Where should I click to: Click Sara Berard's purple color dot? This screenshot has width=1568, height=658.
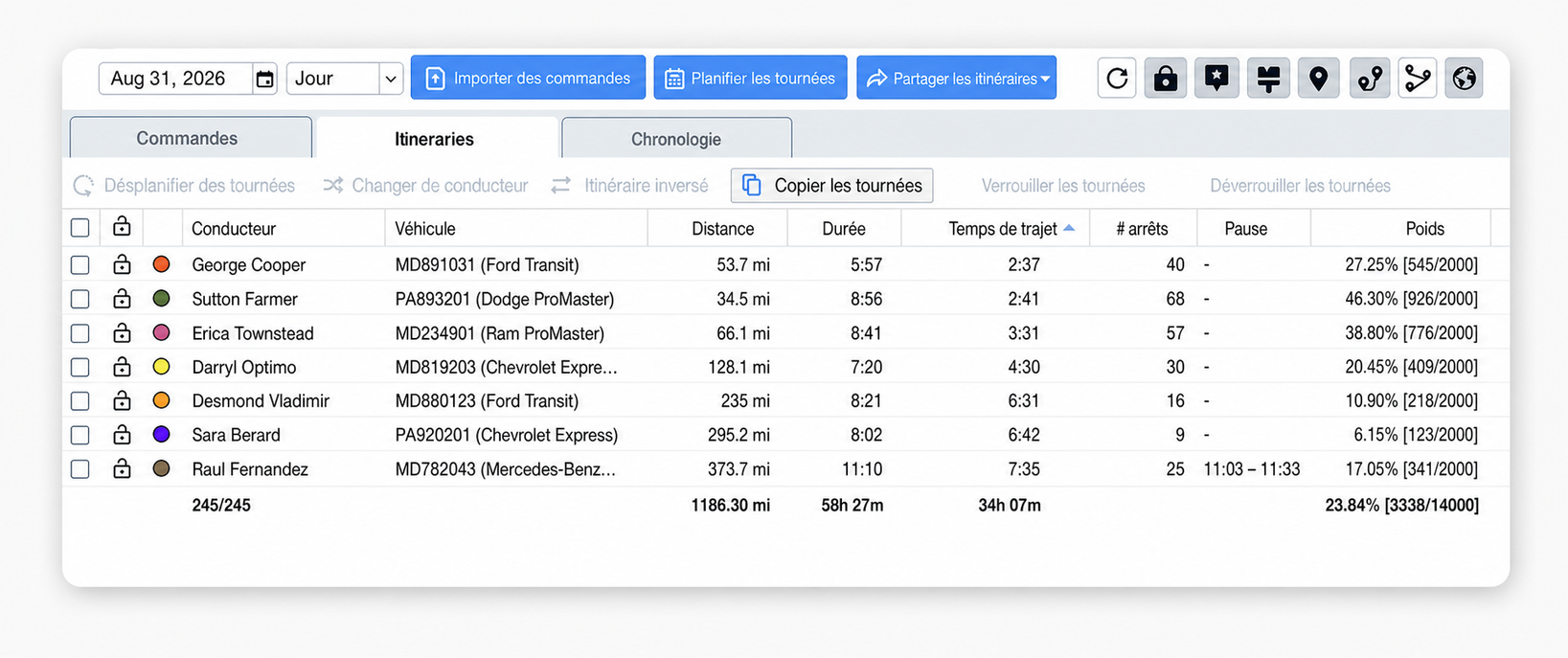[161, 435]
